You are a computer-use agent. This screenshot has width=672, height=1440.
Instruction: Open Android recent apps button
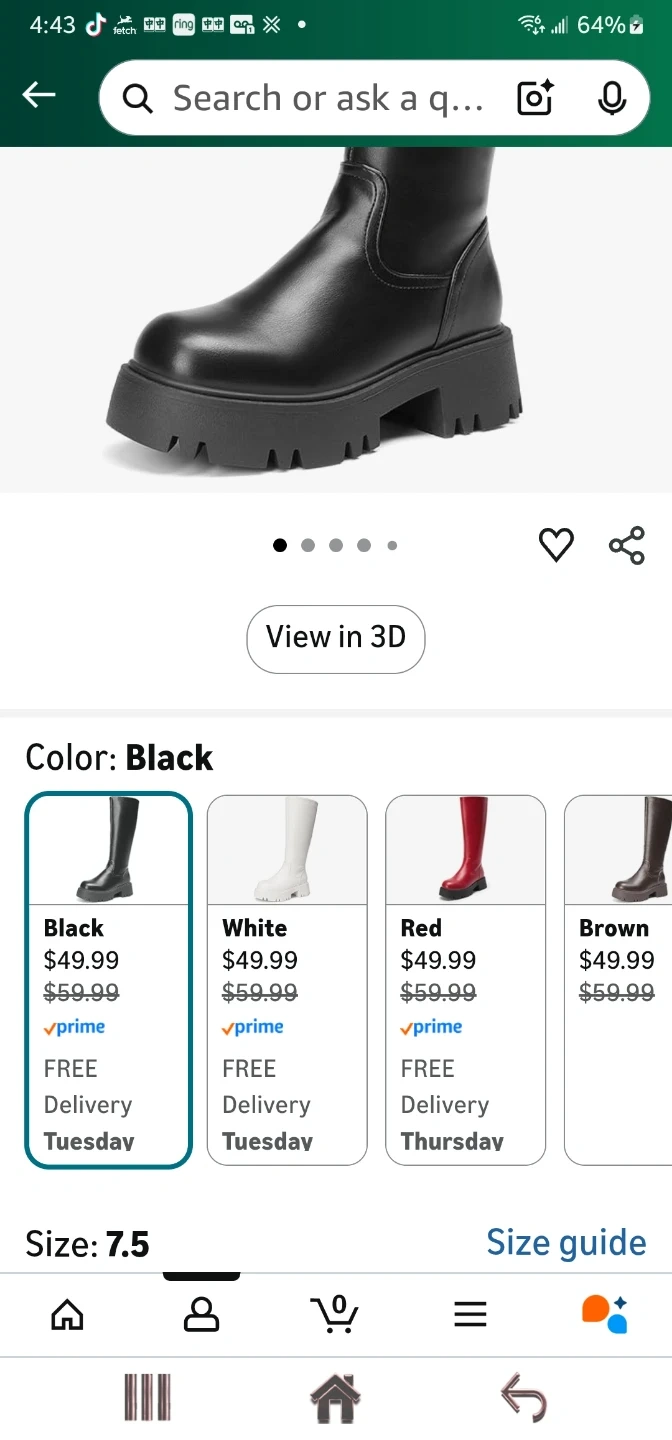[x=147, y=1398]
